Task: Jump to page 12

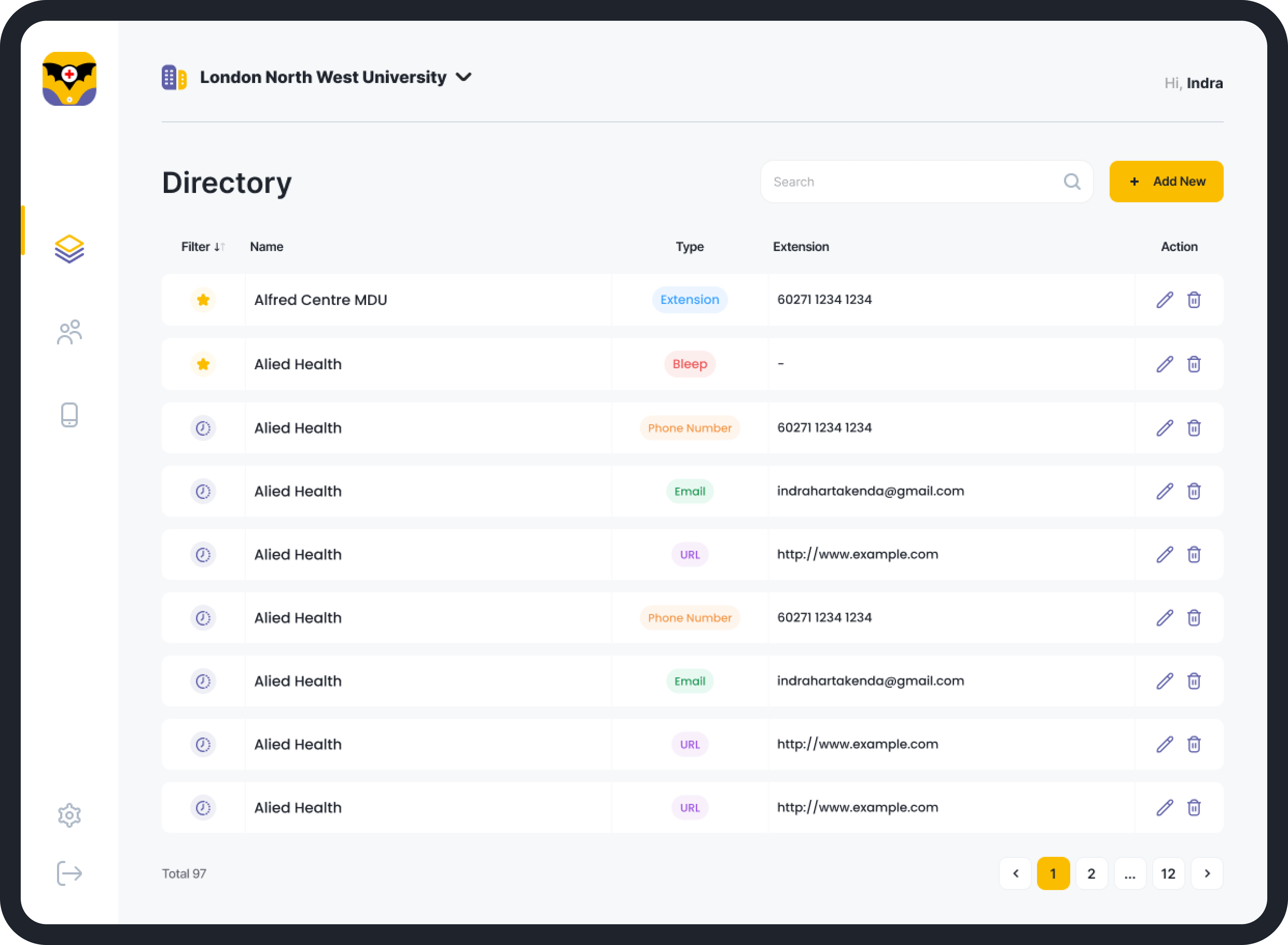Action: coord(1168,873)
